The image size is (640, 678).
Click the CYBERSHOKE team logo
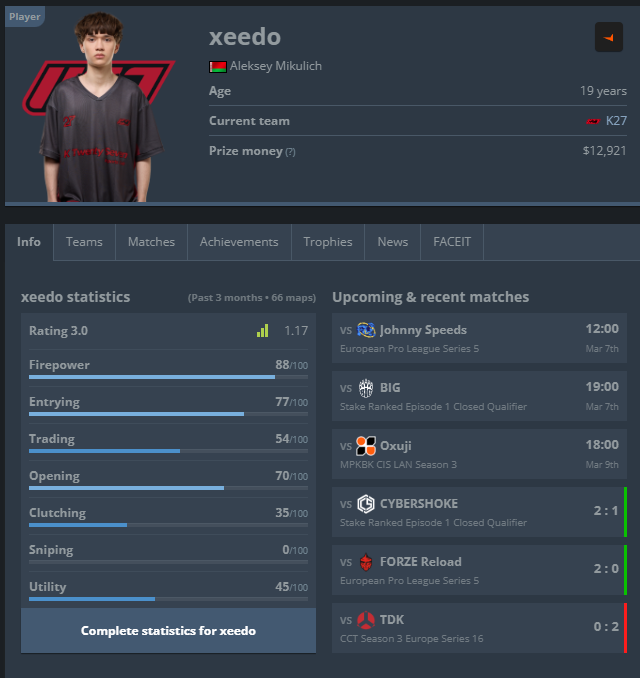[x=366, y=504]
